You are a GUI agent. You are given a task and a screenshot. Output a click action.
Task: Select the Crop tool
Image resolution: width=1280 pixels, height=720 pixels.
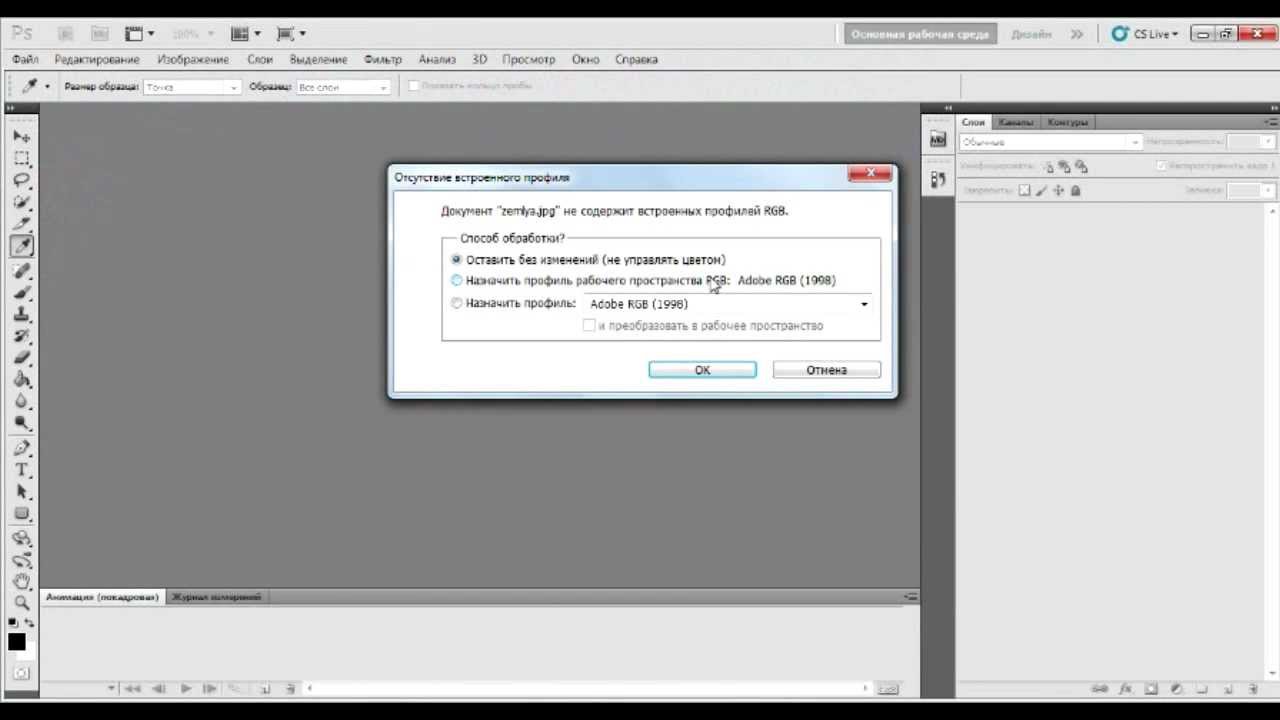pyautogui.click(x=21, y=224)
